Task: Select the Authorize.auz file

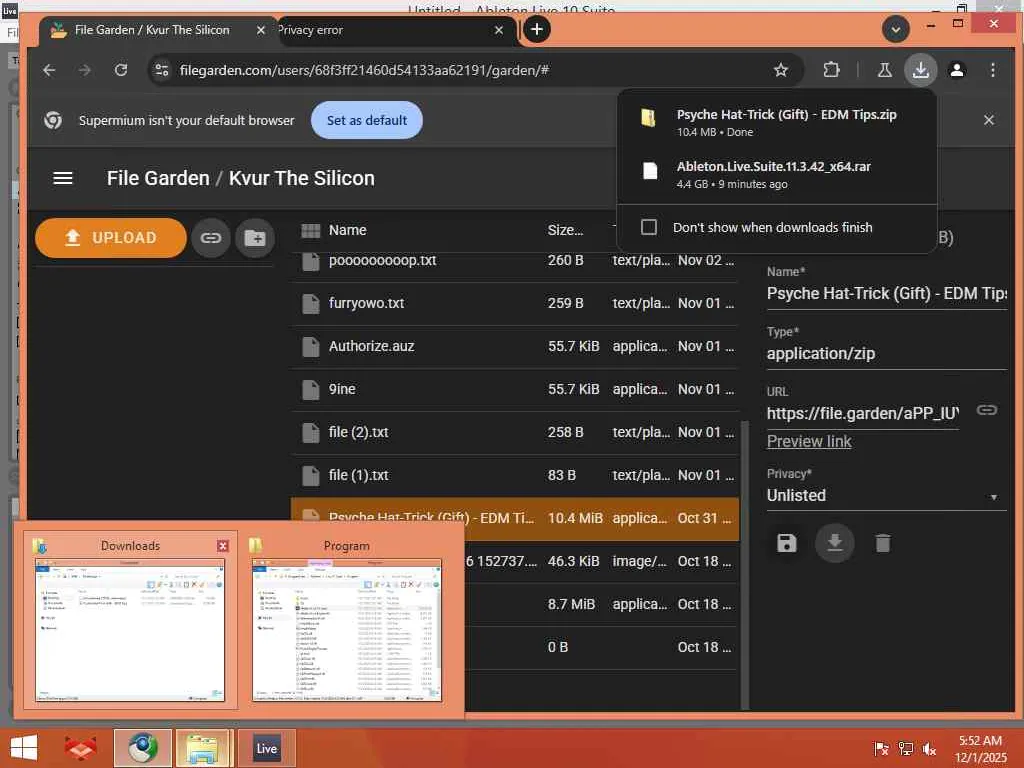Action: [515, 346]
